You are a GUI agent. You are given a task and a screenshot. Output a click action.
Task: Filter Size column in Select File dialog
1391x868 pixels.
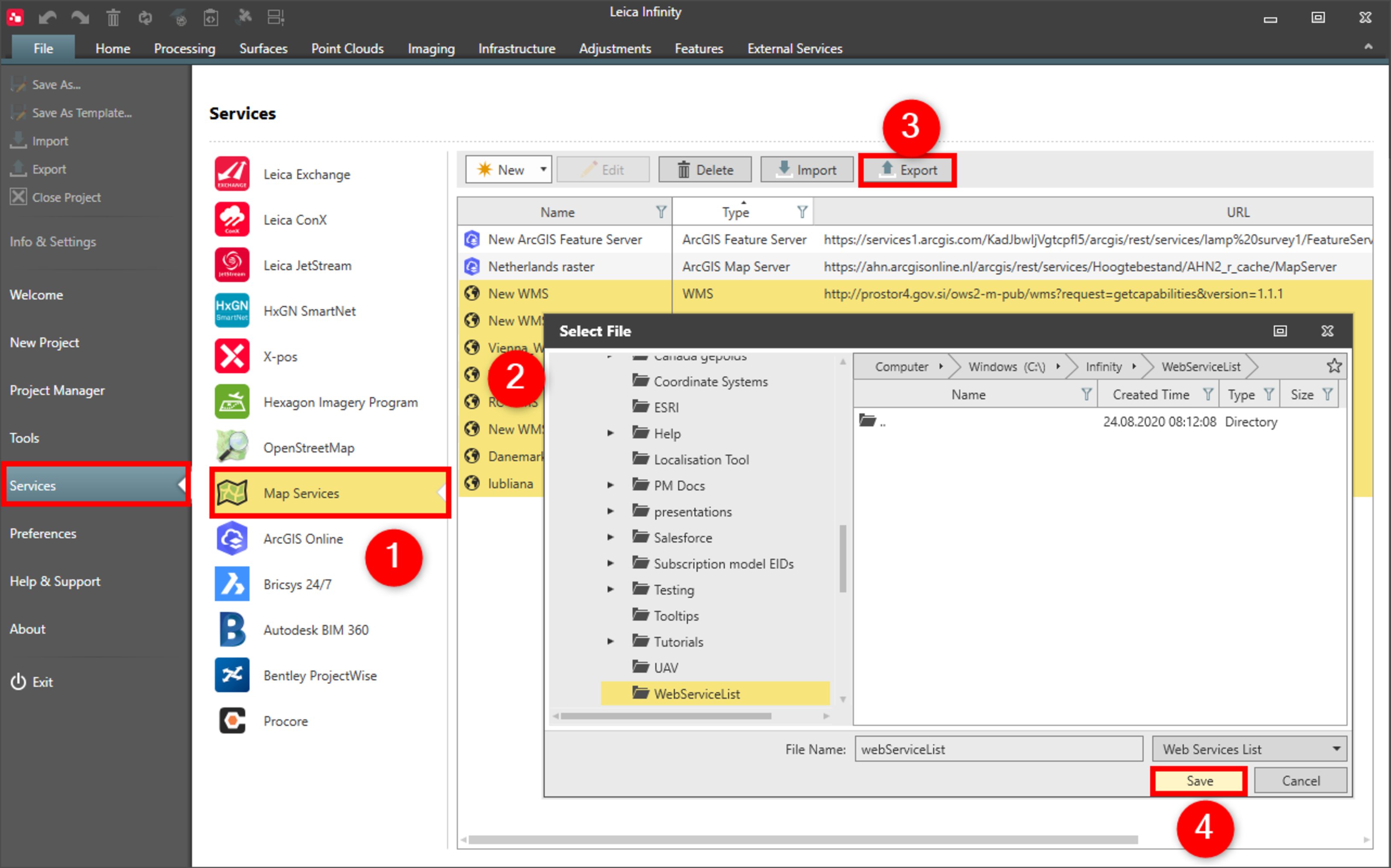(1327, 395)
